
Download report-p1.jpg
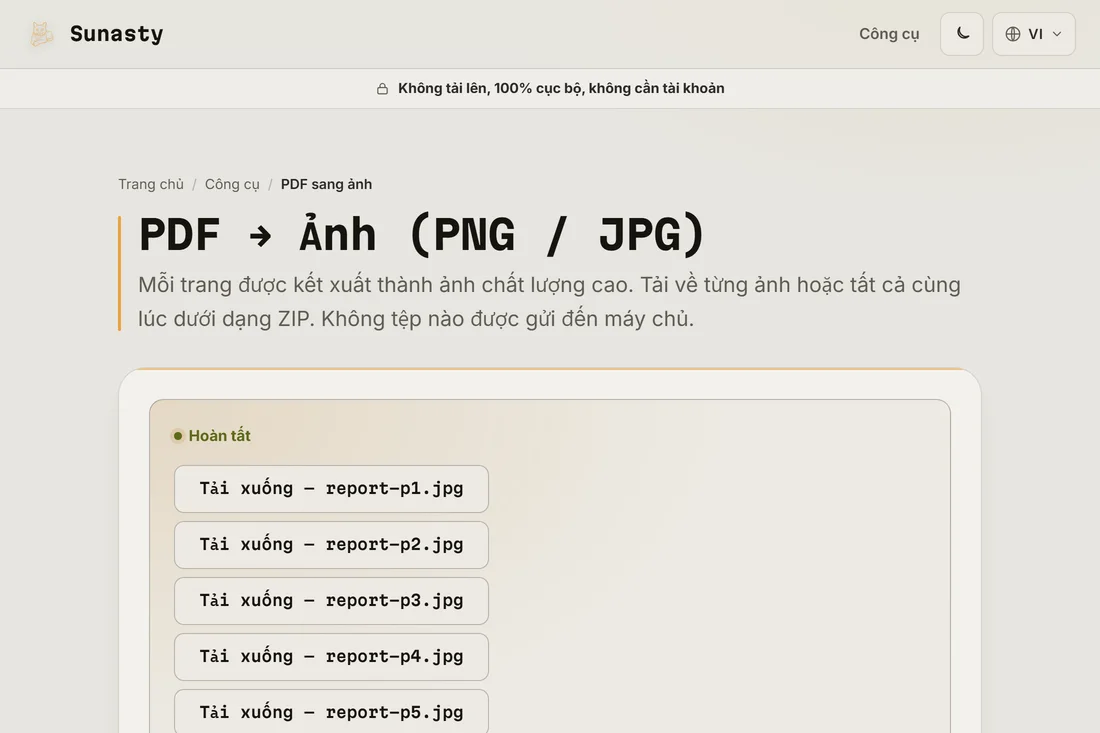tap(331, 489)
